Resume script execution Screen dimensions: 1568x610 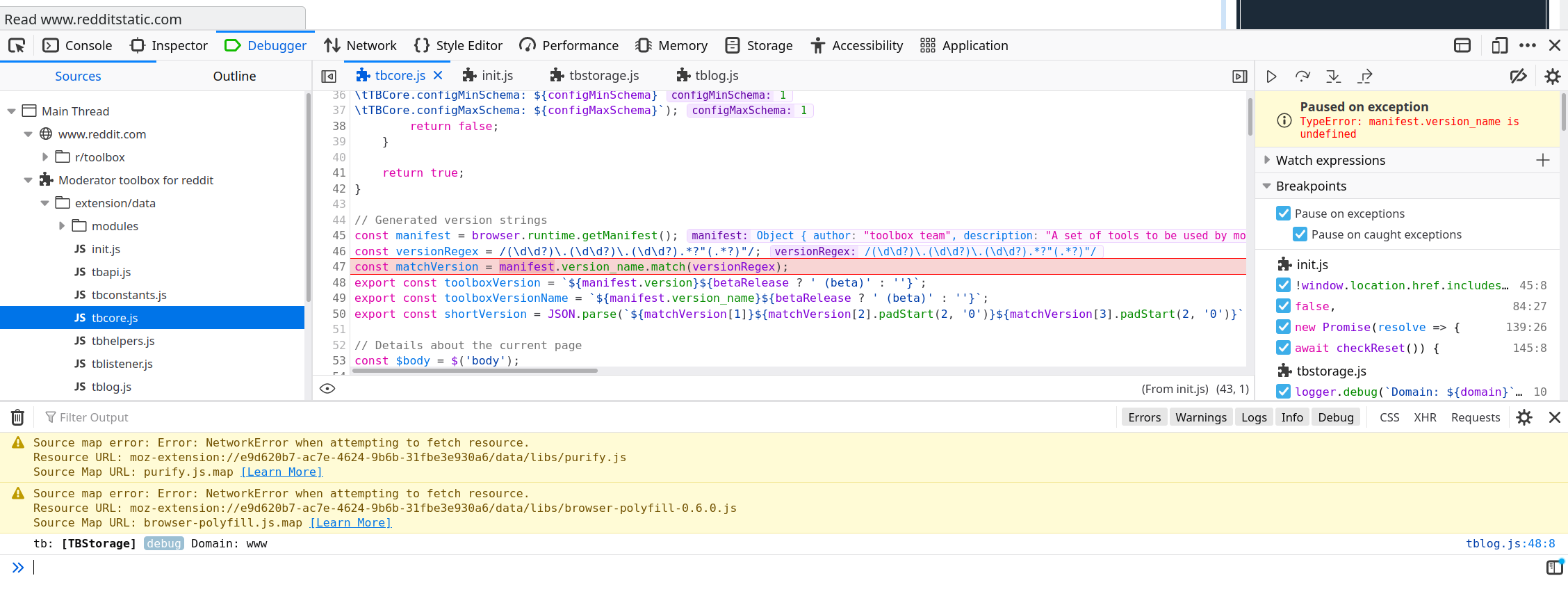1271,77
